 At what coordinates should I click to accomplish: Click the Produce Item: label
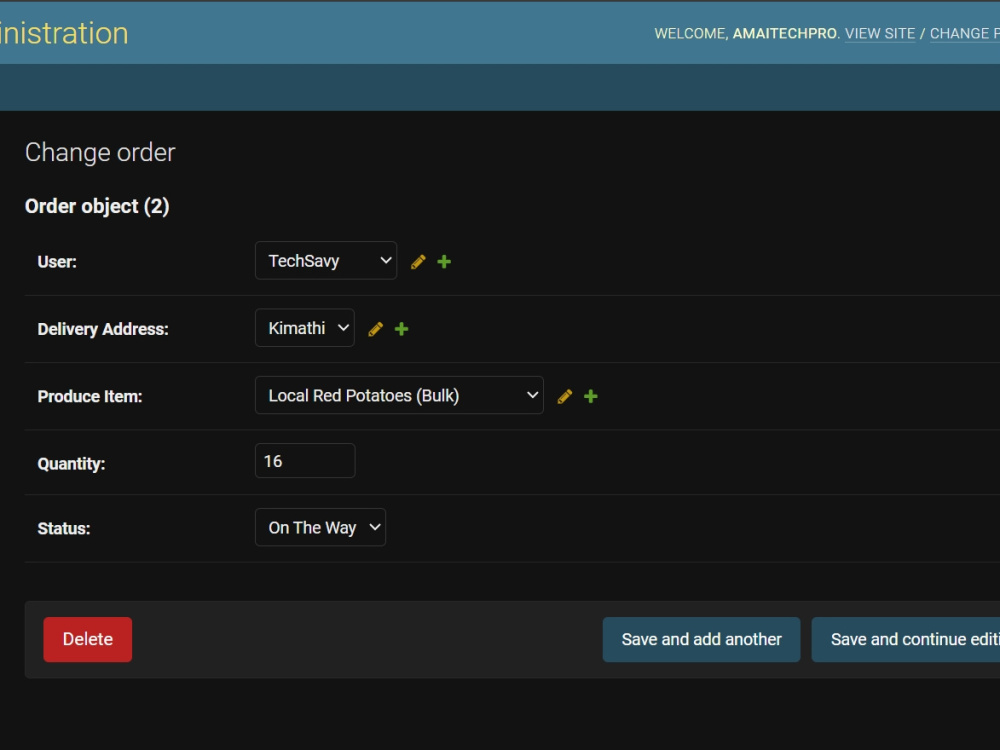tap(90, 397)
